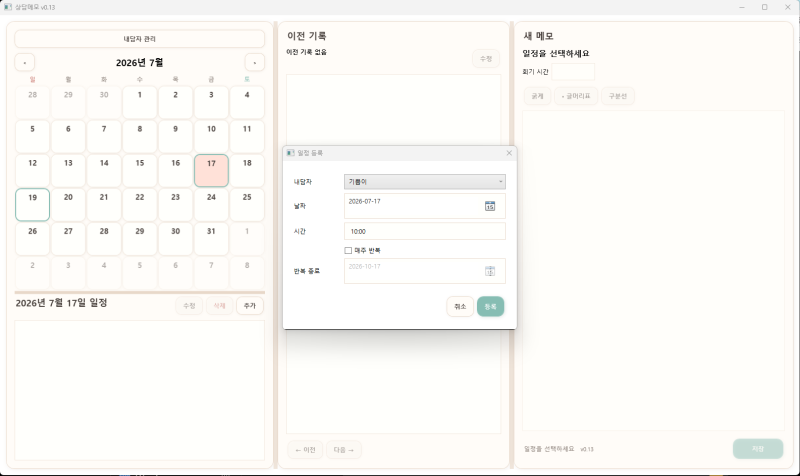Click the 등록 button in dialog
800x476 pixels.
coord(490,307)
